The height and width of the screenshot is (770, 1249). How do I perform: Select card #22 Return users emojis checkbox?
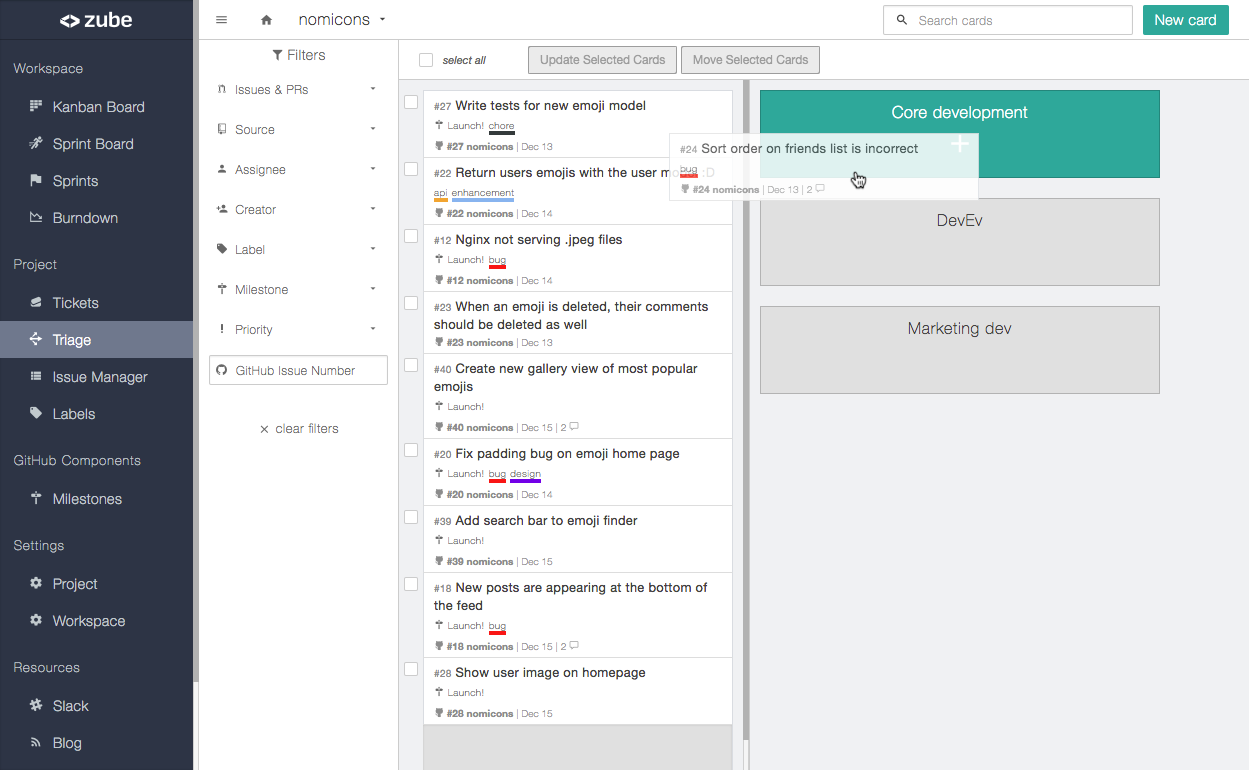411,169
